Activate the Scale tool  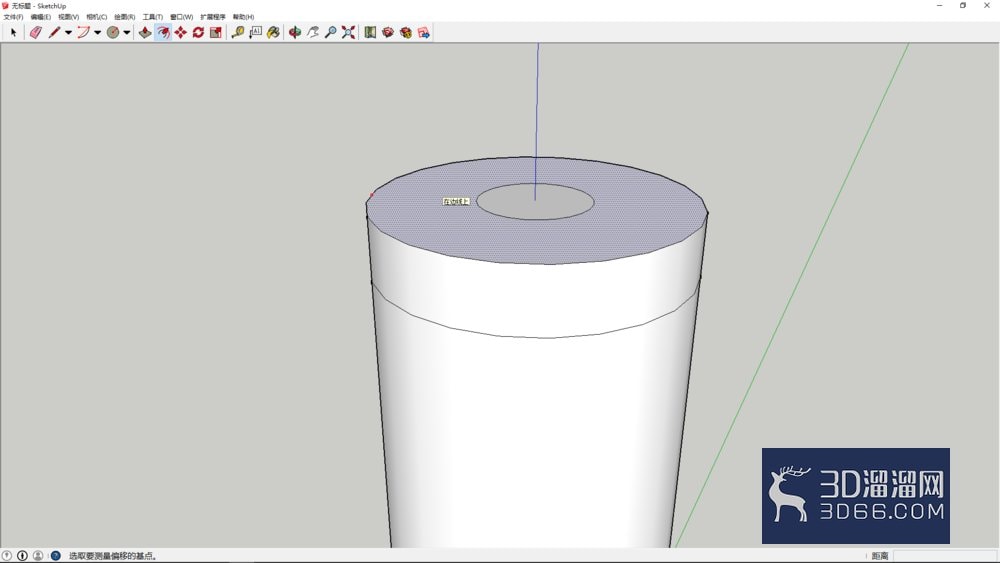pos(216,32)
